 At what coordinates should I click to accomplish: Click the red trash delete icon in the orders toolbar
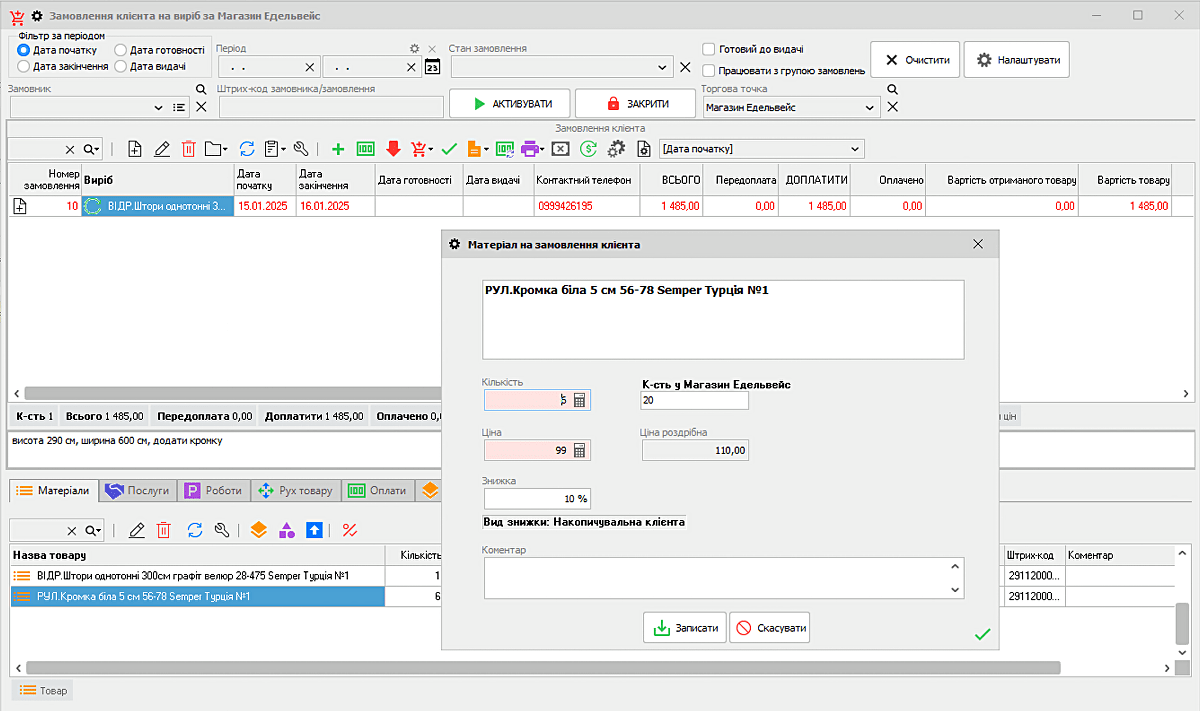click(x=188, y=149)
